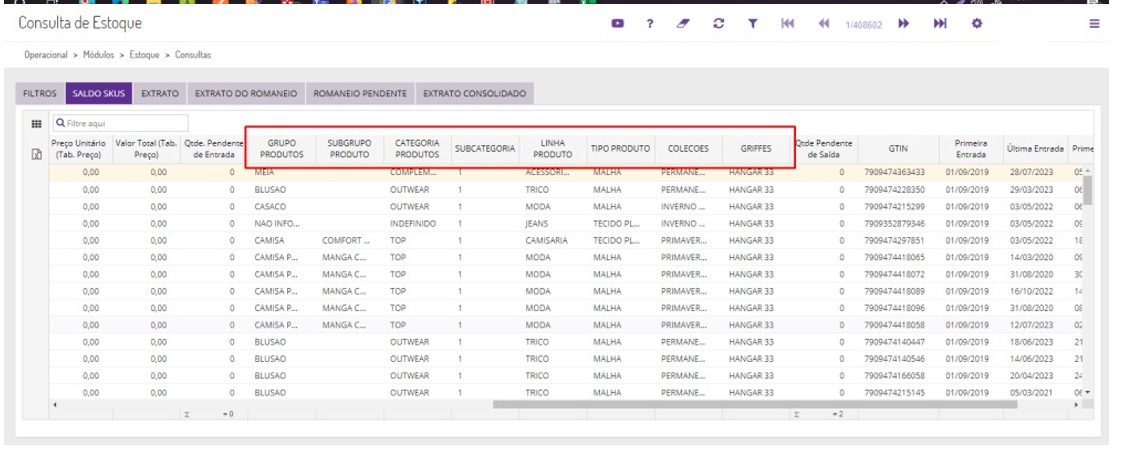Screen dimensions: 1126x455
Task: Click the vertical scrollbar thumb
Action: (1087, 190)
